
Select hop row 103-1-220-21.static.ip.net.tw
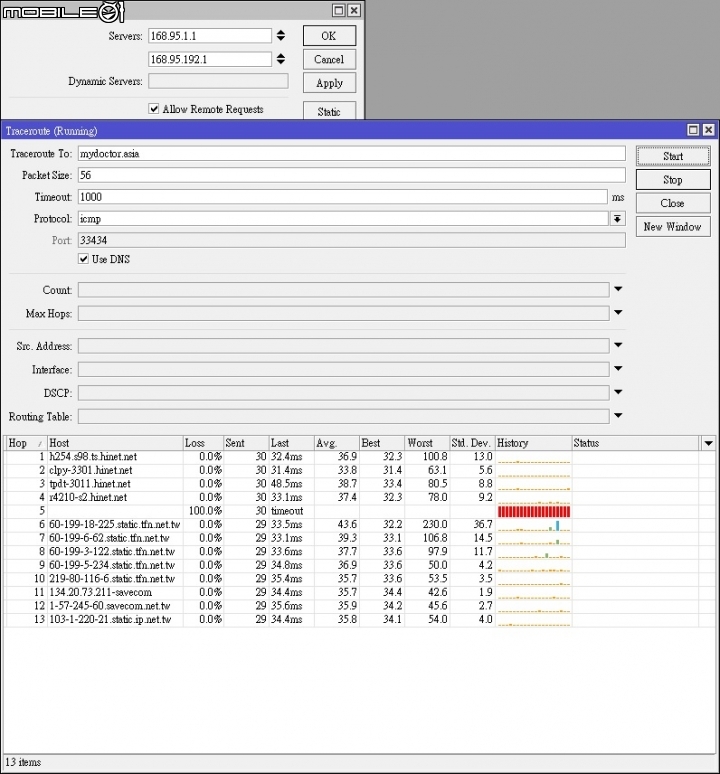click(360, 619)
